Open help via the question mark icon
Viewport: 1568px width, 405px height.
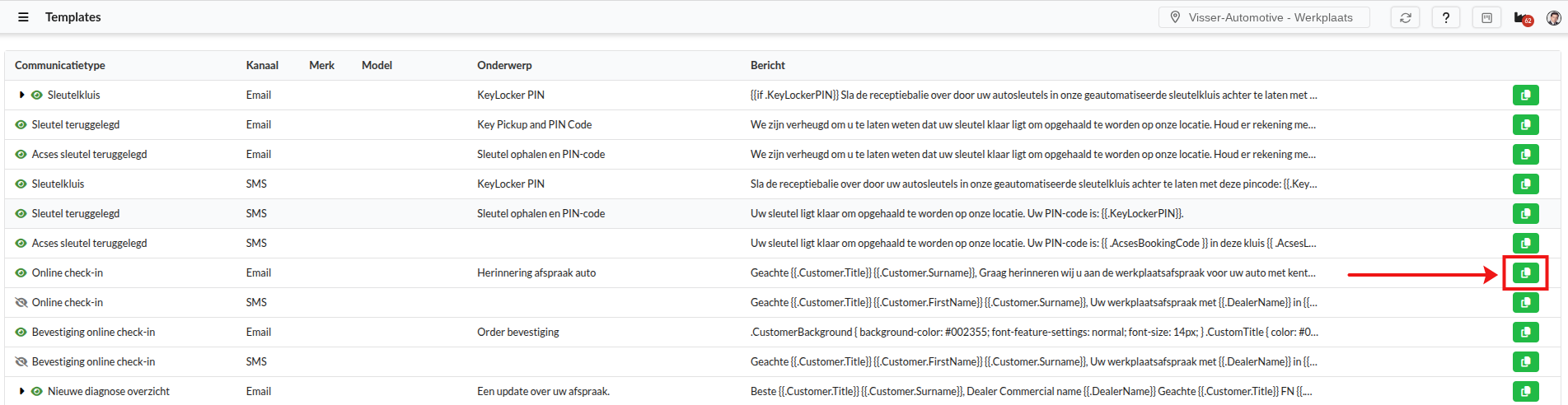(x=1445, y=17)
